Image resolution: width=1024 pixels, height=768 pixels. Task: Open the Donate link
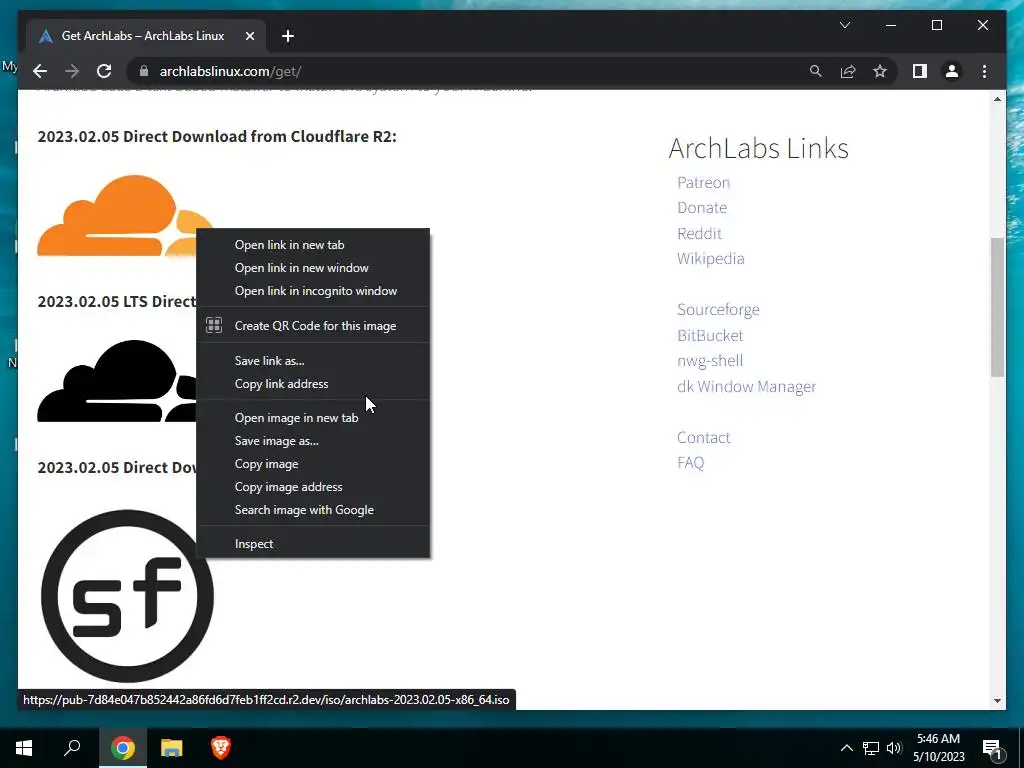pyautogui.click(x=702, y=208)
